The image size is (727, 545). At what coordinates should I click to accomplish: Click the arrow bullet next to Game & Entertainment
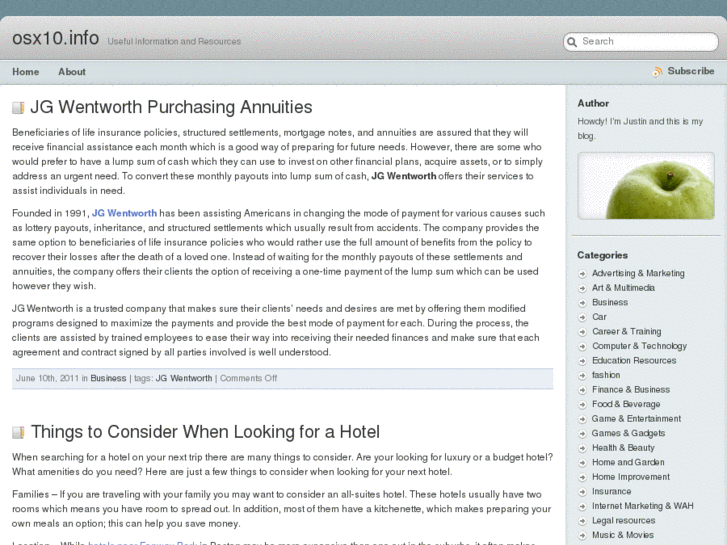[x=582, y=419]
